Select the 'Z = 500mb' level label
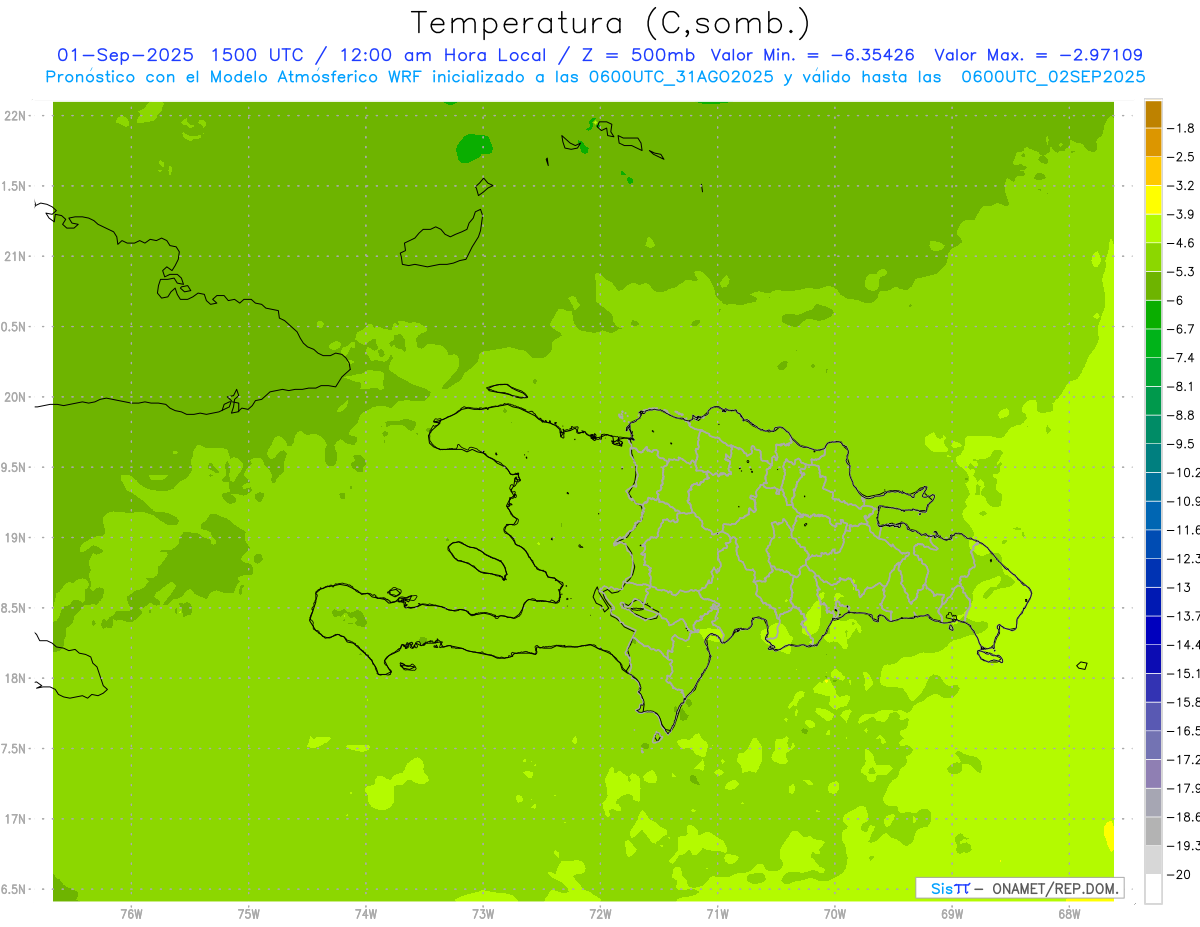The image size is (1200, 927). [637, 55]
